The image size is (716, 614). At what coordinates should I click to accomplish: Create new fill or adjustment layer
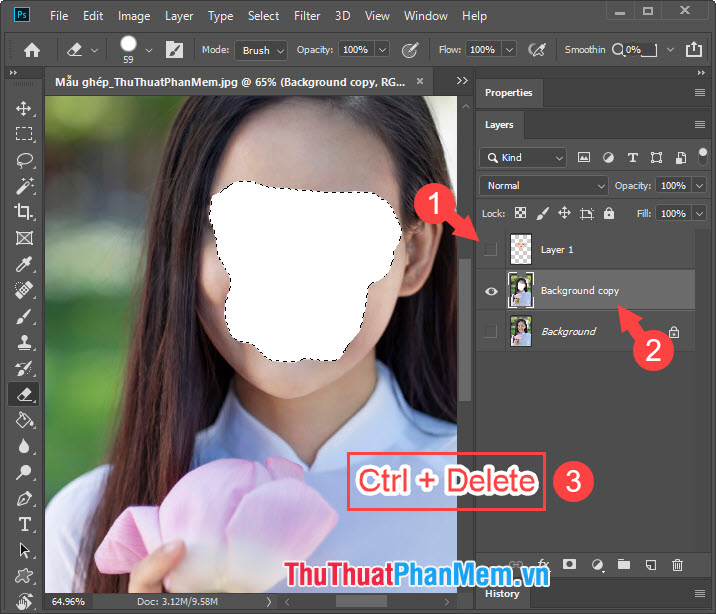597,565
